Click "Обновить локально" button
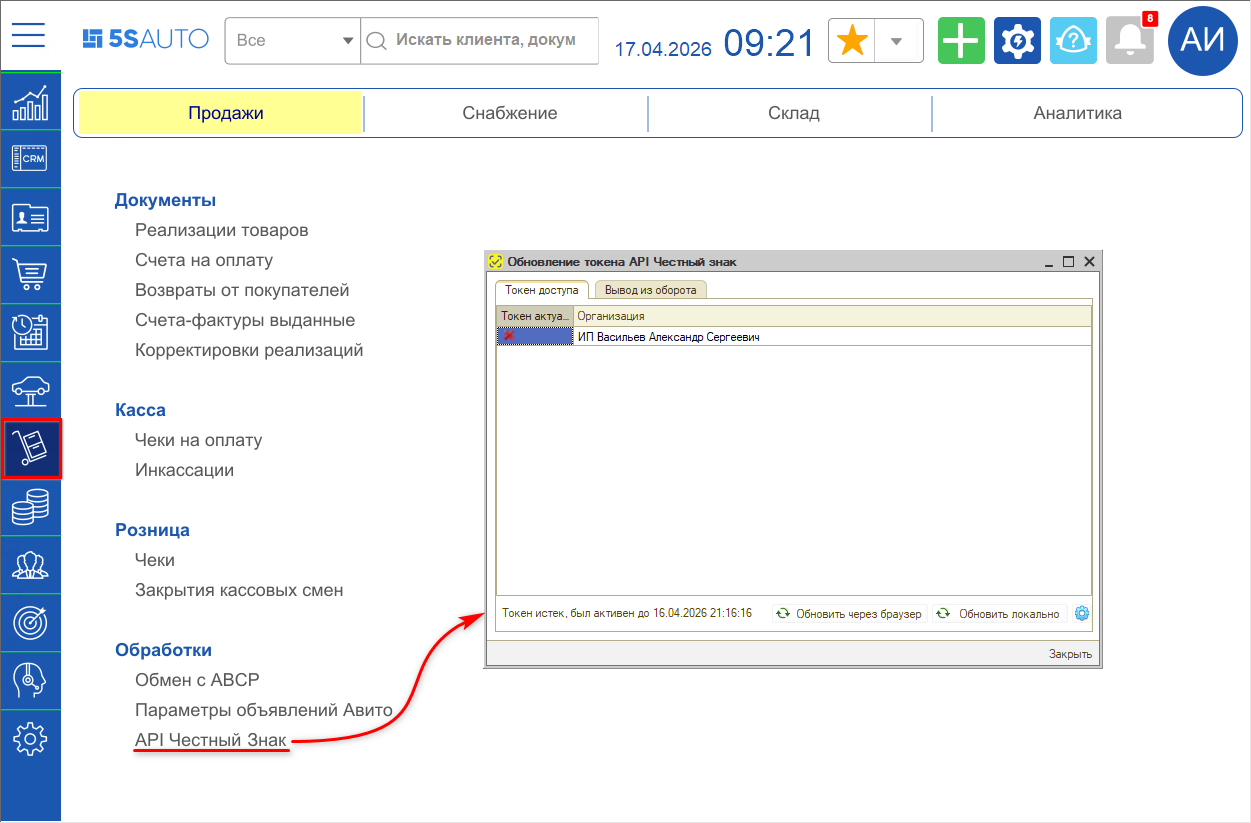The image size is (1251, 823). click(x=999, y=613)
